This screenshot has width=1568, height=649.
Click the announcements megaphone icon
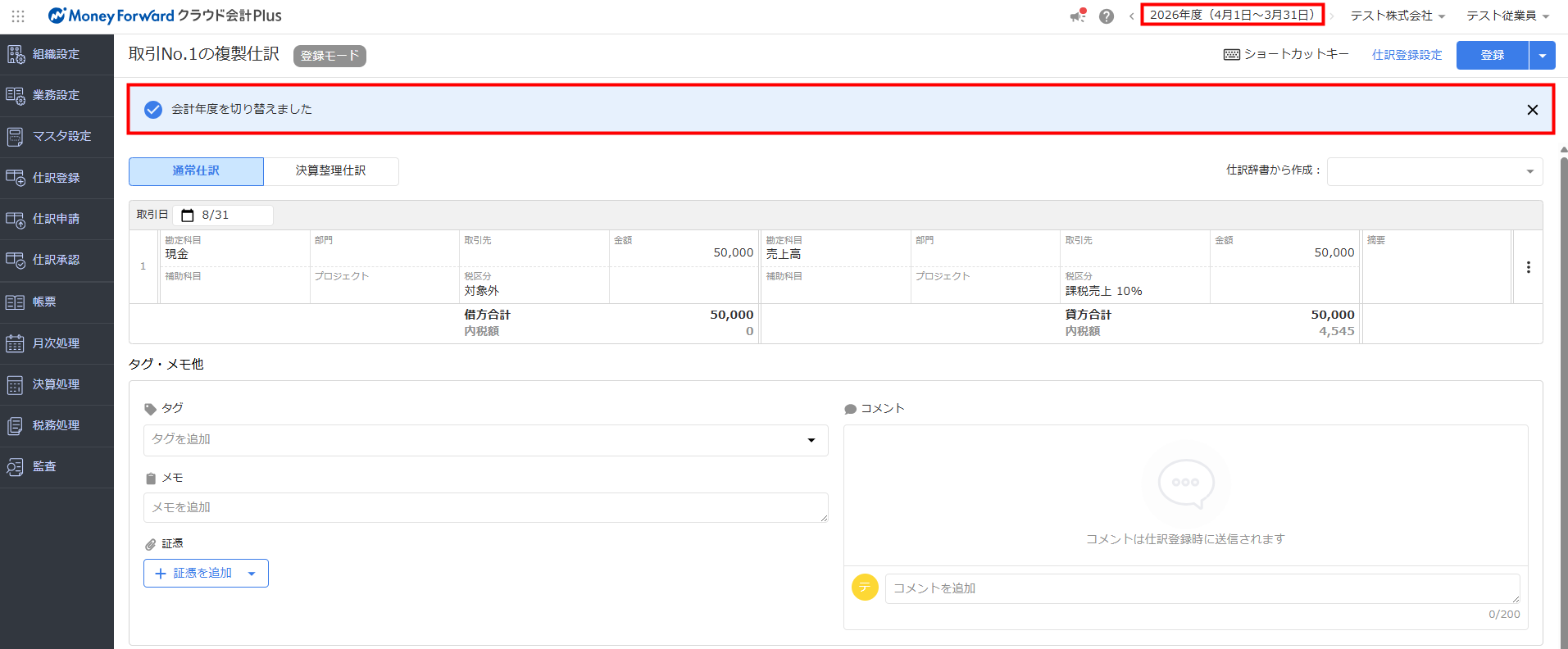tap(1078, 16)
